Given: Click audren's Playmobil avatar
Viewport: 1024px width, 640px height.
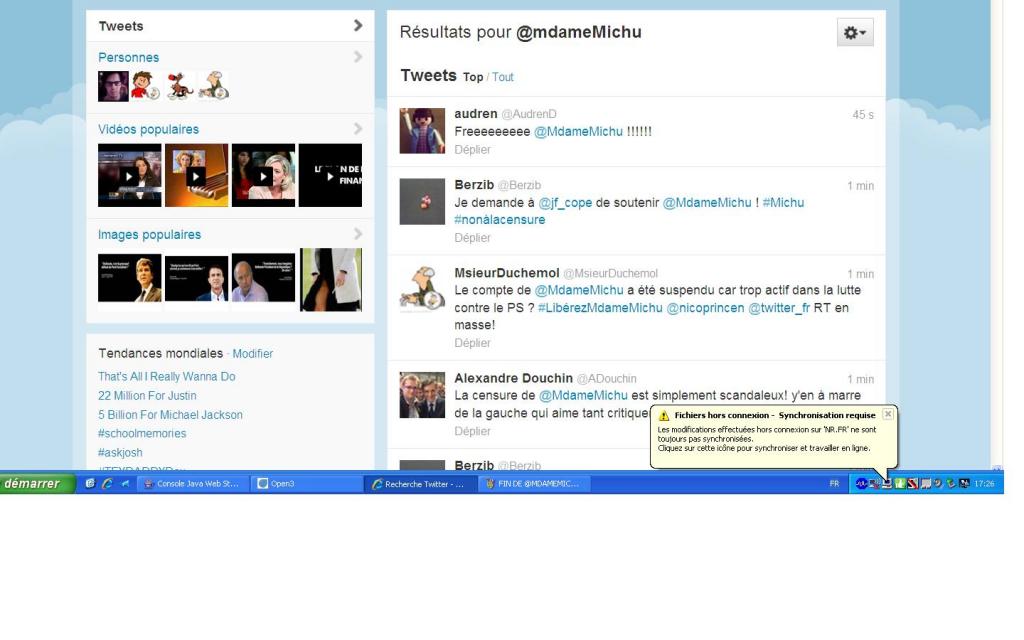Looking at the screenshot, I should [x=422, y=131].
